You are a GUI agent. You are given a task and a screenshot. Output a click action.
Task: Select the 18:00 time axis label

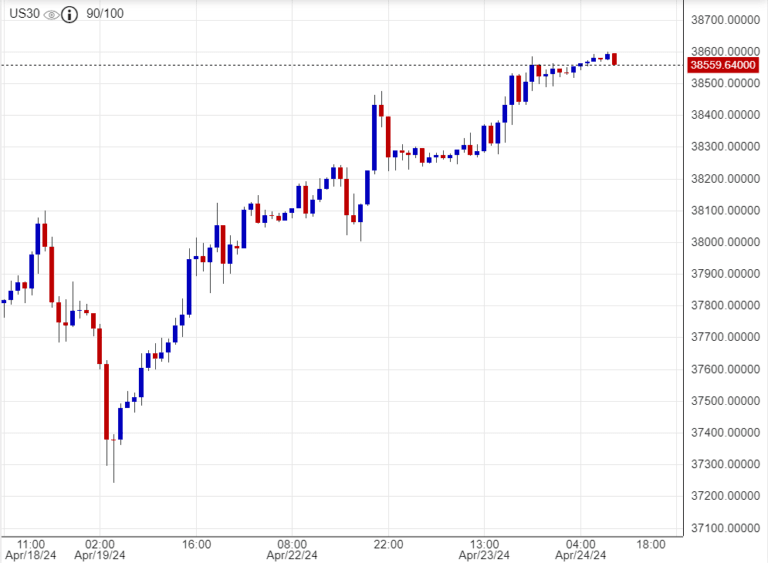[651, 544]
